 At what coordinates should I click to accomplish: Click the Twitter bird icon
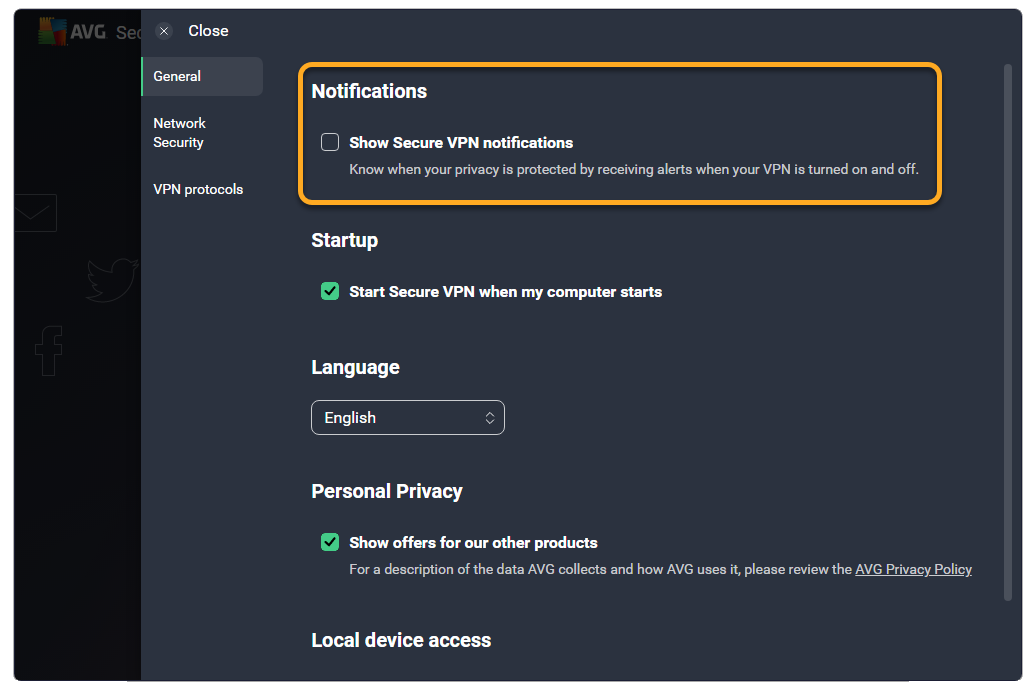[x=111, y=280]
